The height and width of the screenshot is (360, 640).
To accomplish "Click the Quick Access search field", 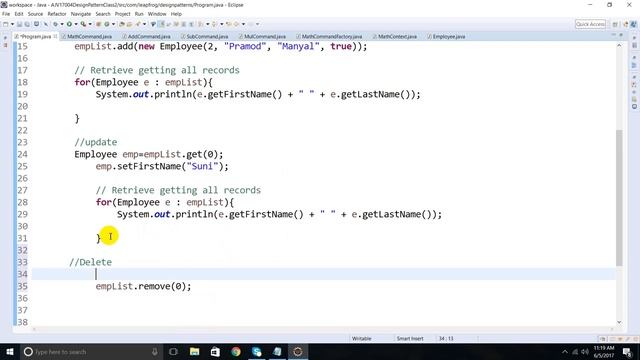I will tap(590, 24).
